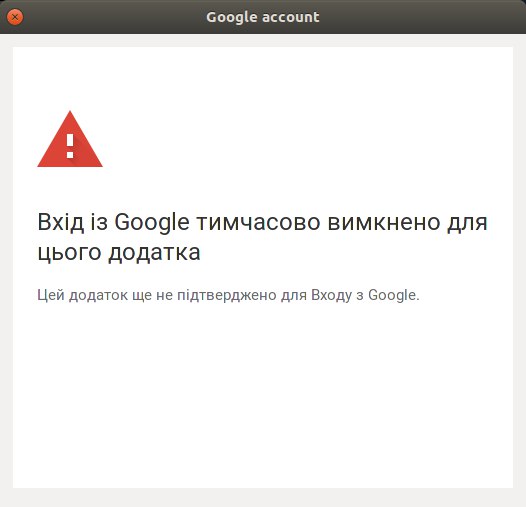526x507 pixels.
Task: Select the word "підтверджено" in the gray message
Action: (x=227, y=295)
